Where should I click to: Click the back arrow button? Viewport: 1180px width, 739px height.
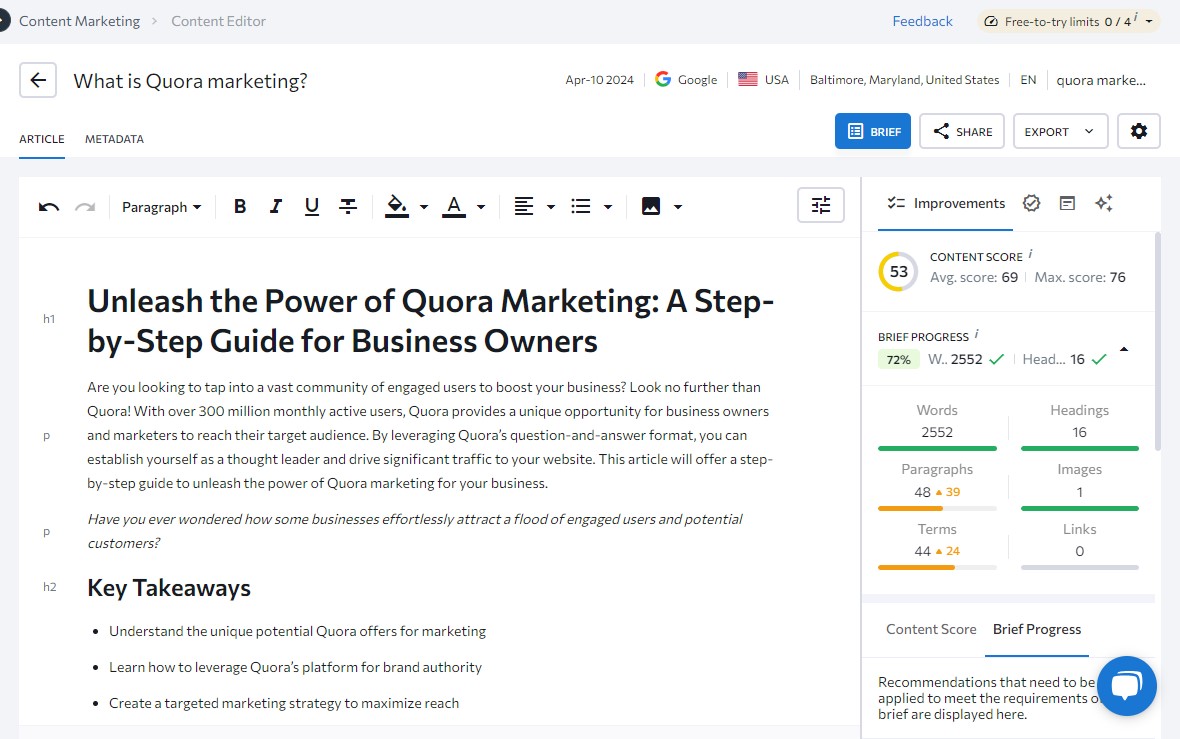[x=38, y=80]
